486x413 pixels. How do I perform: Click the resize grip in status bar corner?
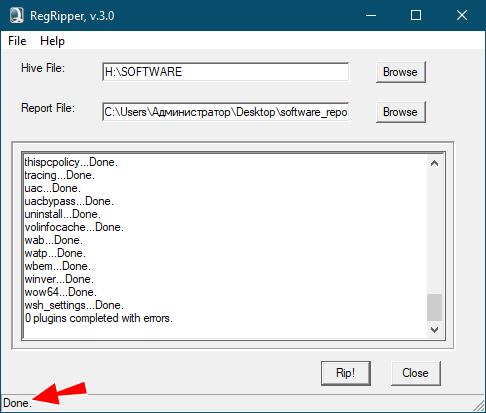click(x=479, y=406)
